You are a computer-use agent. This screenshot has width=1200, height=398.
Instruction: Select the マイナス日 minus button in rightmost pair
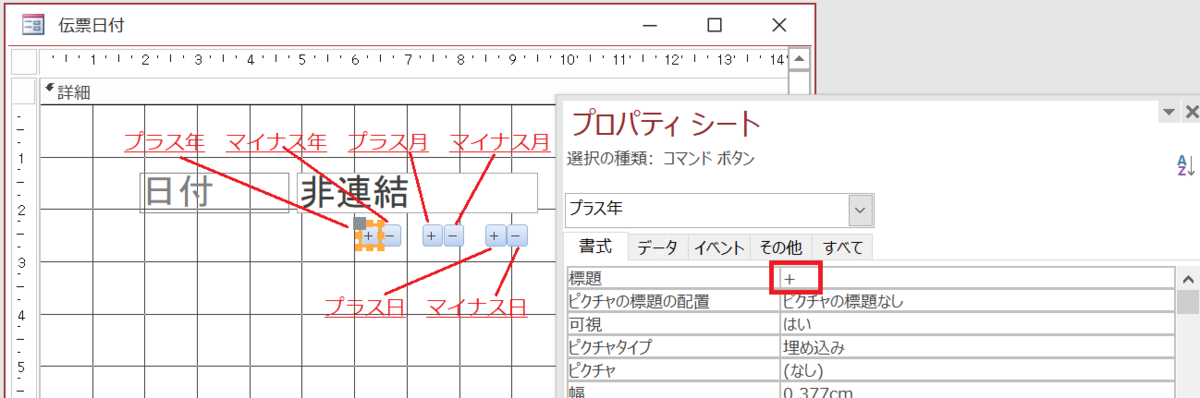pos(516,236)
